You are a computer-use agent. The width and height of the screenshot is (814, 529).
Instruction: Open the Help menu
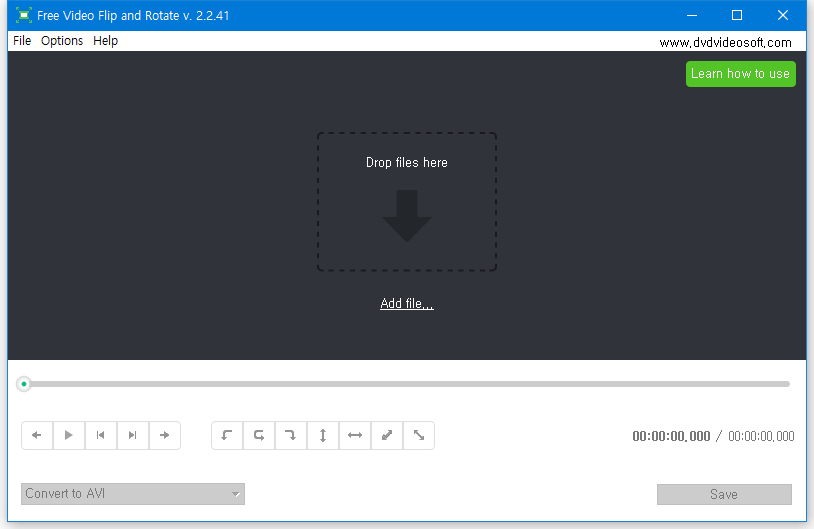pyautogui.click(x=105, y=40)
